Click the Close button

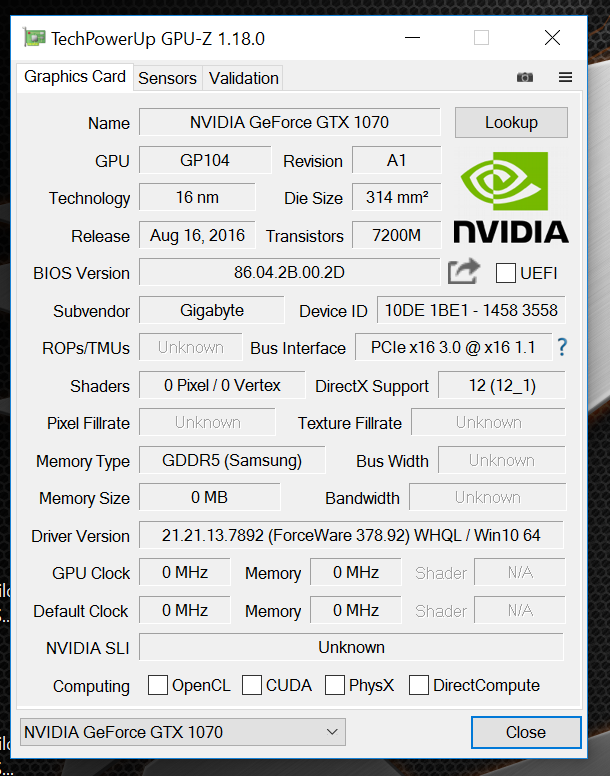[526, 732]
